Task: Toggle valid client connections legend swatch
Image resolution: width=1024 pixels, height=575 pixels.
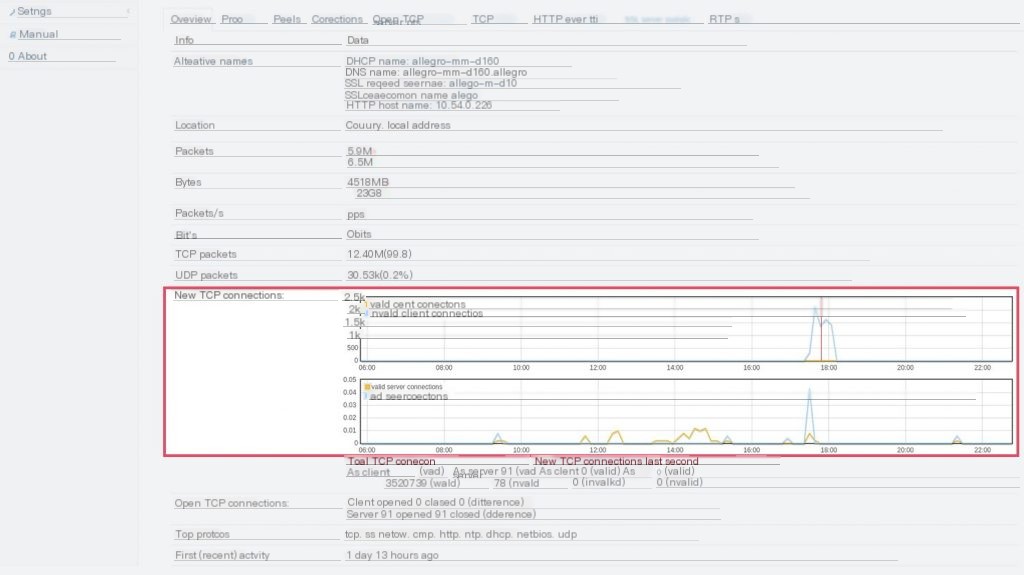Action: click(x=366, y=304)
